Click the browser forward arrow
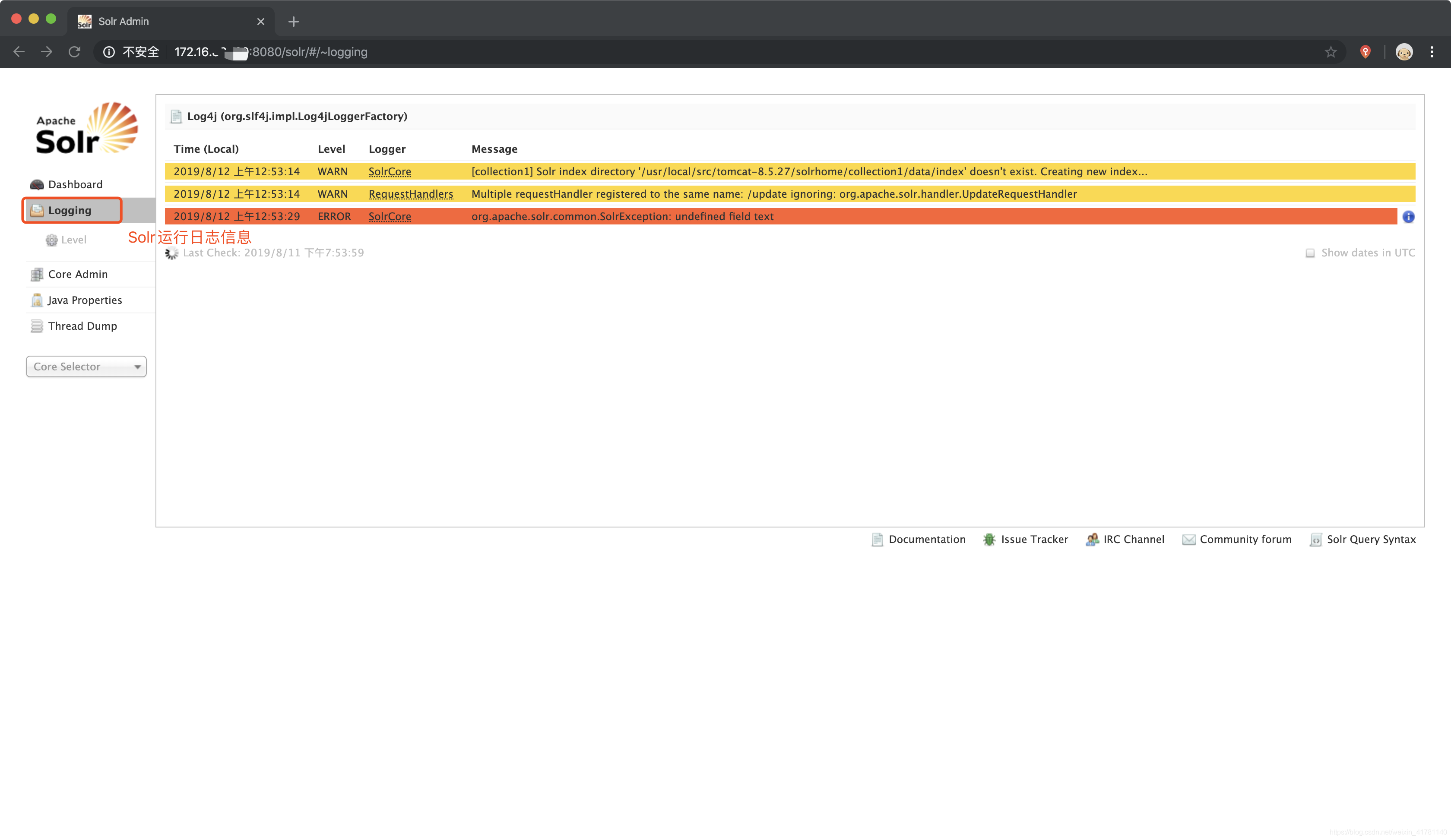 (47, 52)
